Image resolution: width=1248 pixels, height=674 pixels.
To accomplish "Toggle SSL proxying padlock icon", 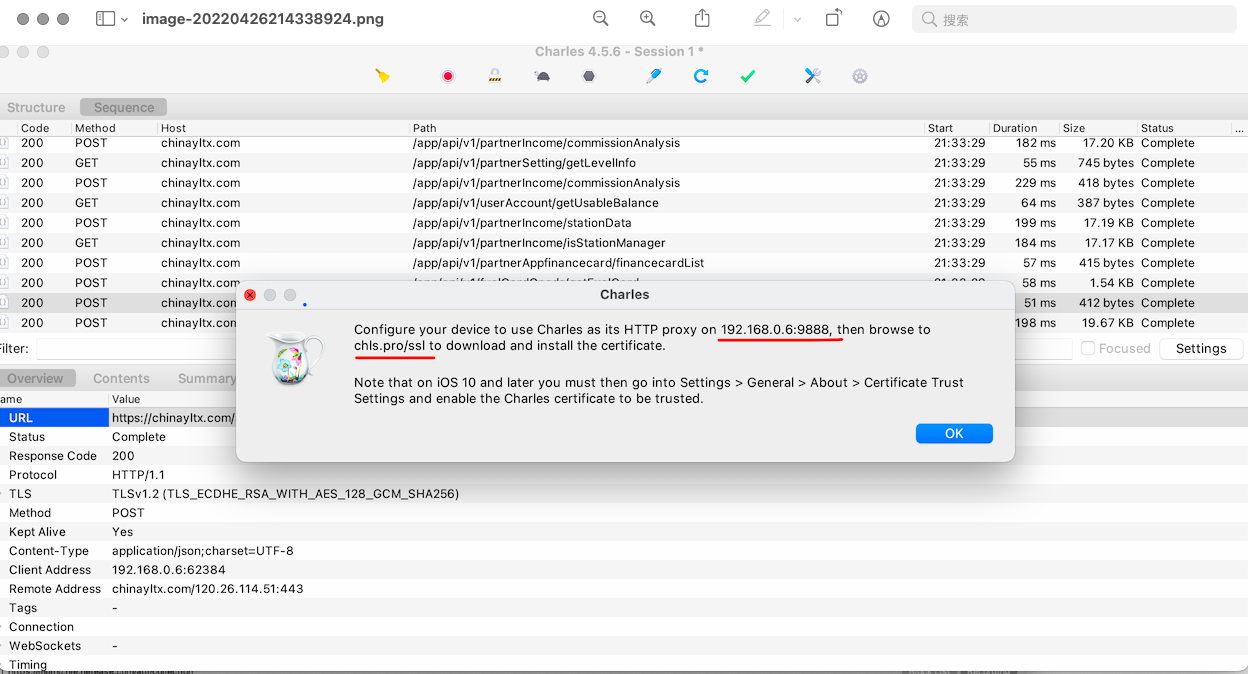I will point(494,76).
